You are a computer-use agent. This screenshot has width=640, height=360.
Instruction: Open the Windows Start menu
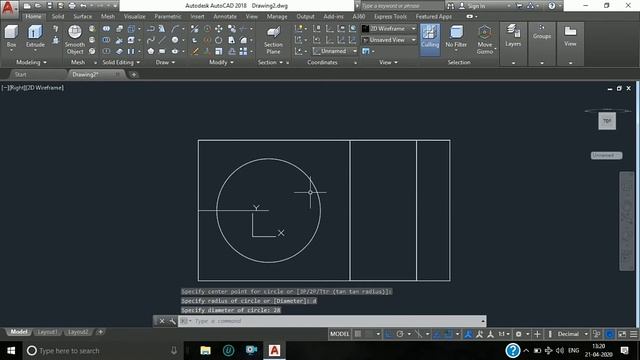11,351
